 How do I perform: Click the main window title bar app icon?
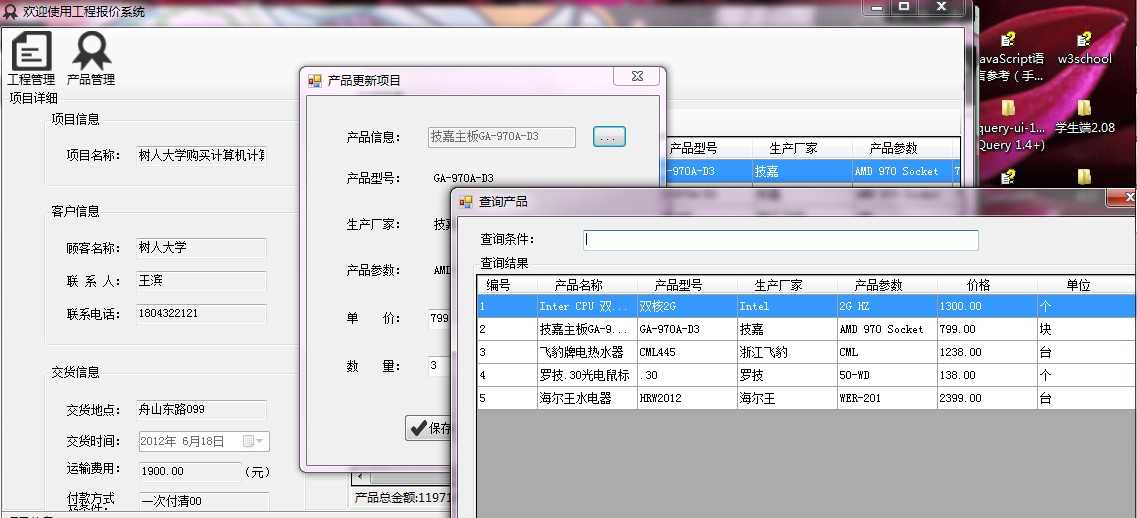[10, 11]
